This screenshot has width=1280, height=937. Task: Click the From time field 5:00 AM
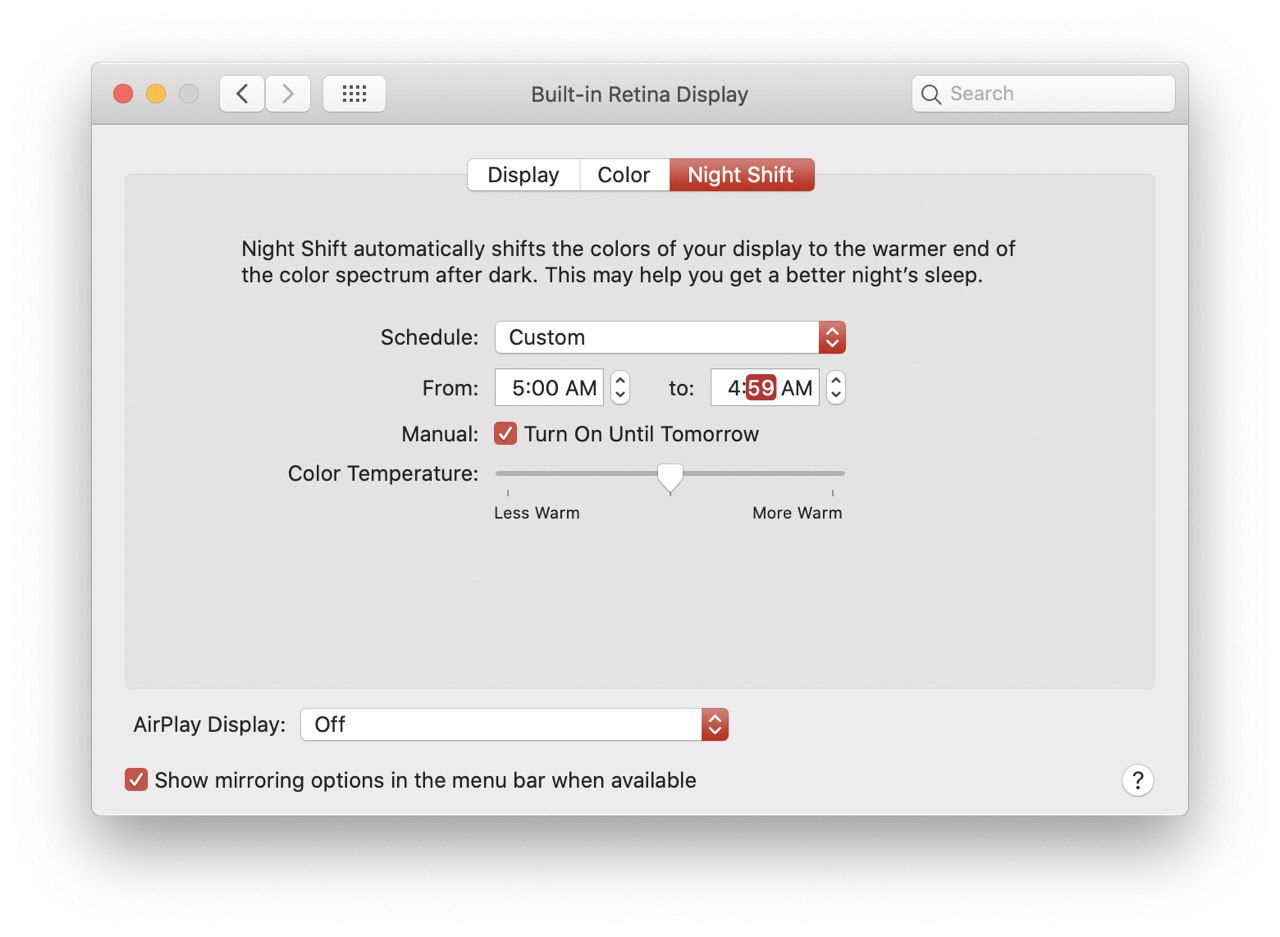click(549, 388)
